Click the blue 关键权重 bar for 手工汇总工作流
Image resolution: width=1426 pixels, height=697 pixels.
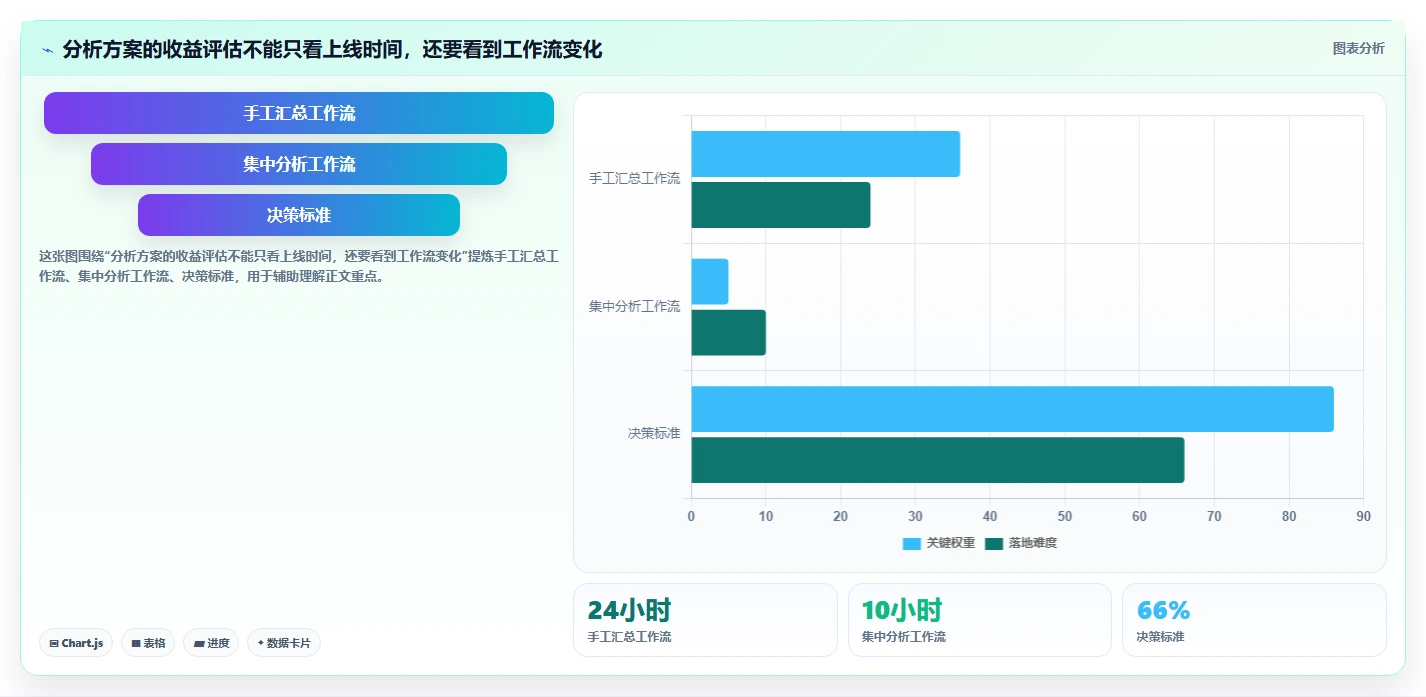click(x=825, y=154)
